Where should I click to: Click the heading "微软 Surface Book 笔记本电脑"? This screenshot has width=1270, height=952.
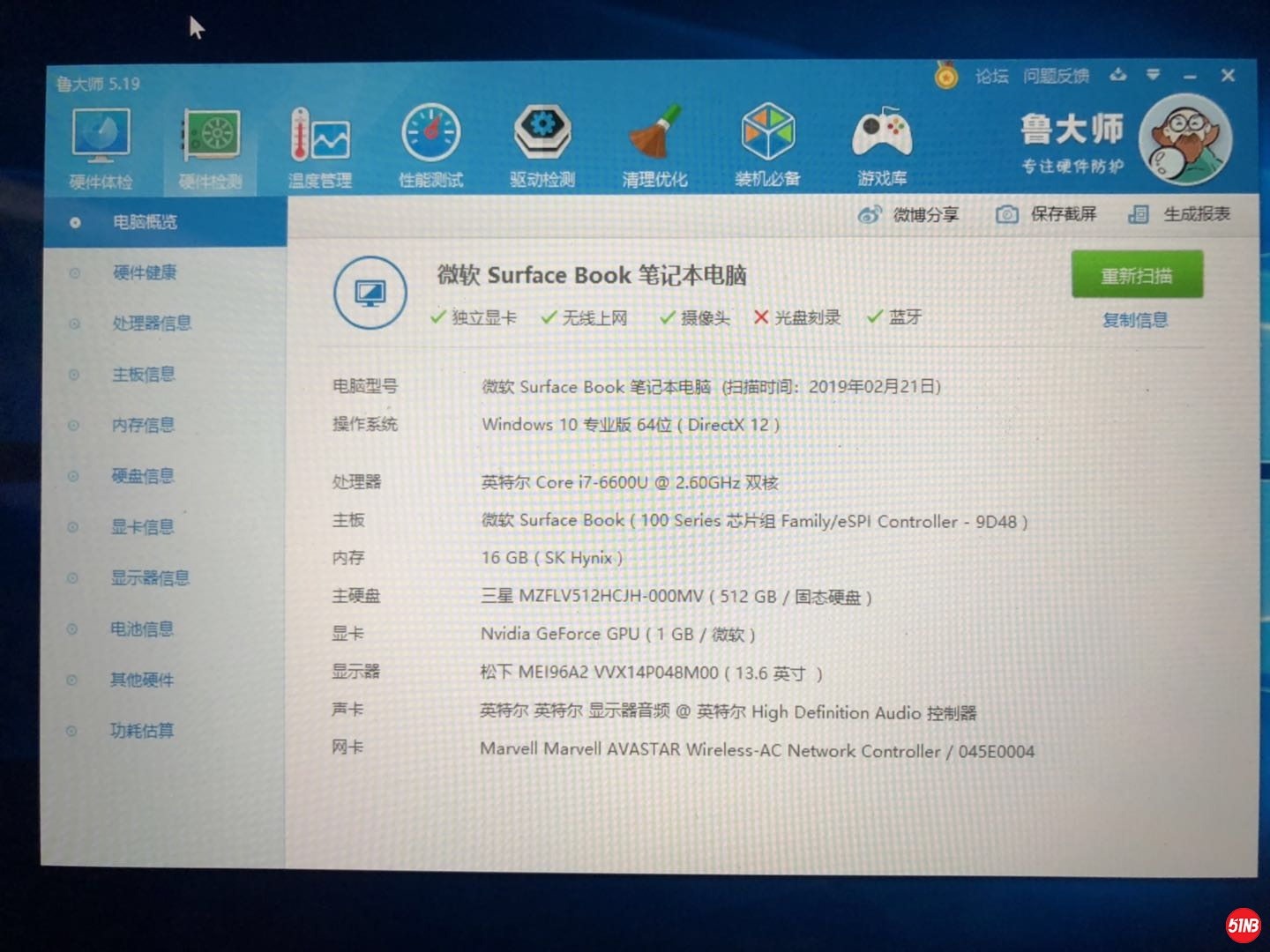pyautogui.click(x=592, y=275)
